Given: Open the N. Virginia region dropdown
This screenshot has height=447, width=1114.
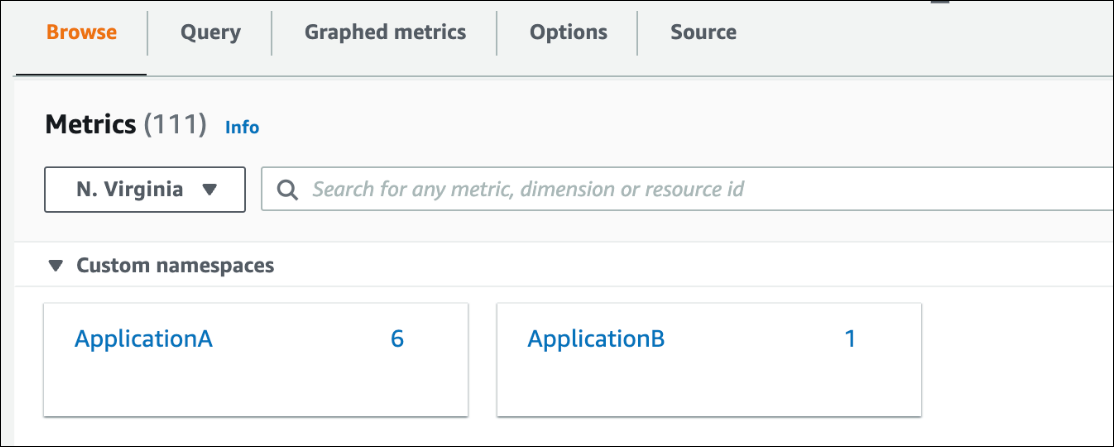Looking at the screenshot, I should coord(145,189).
